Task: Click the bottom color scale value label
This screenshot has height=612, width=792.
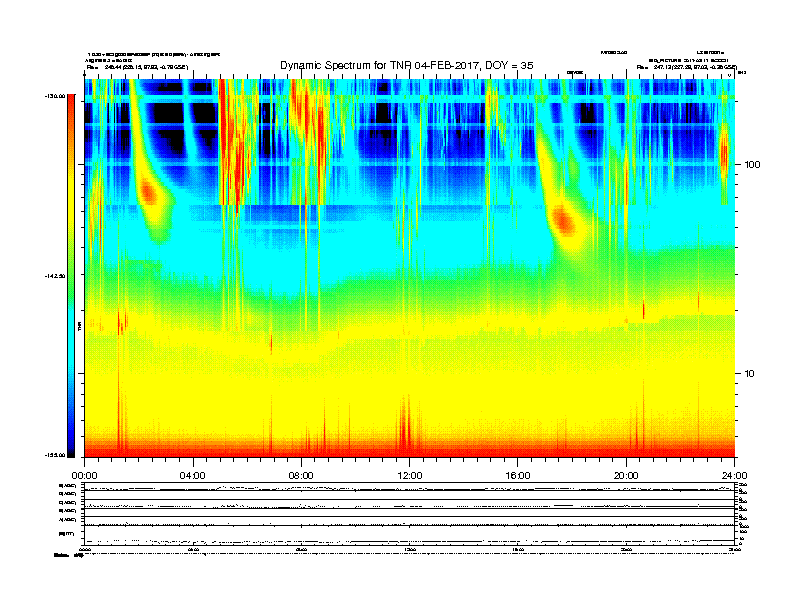Action: (x=55, y=455)
